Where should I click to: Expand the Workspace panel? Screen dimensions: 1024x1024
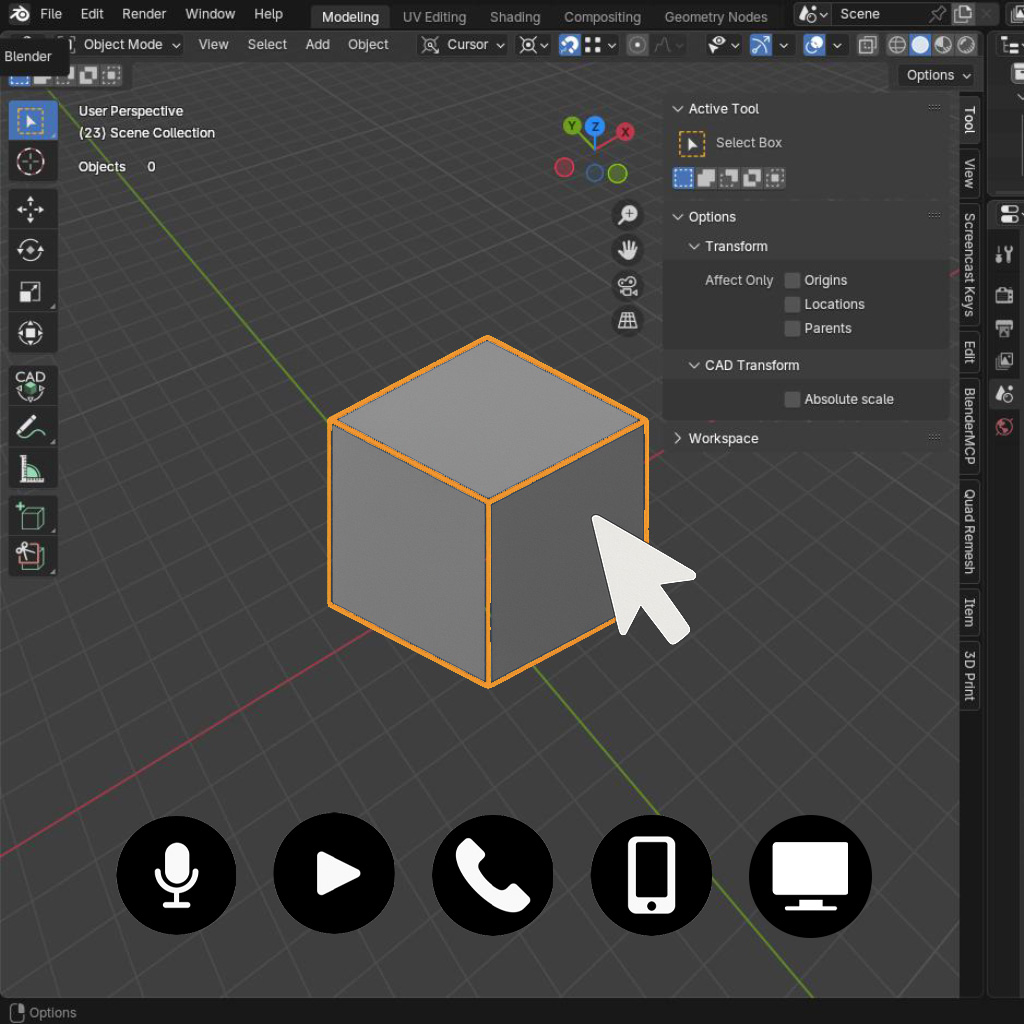point(723,438)
